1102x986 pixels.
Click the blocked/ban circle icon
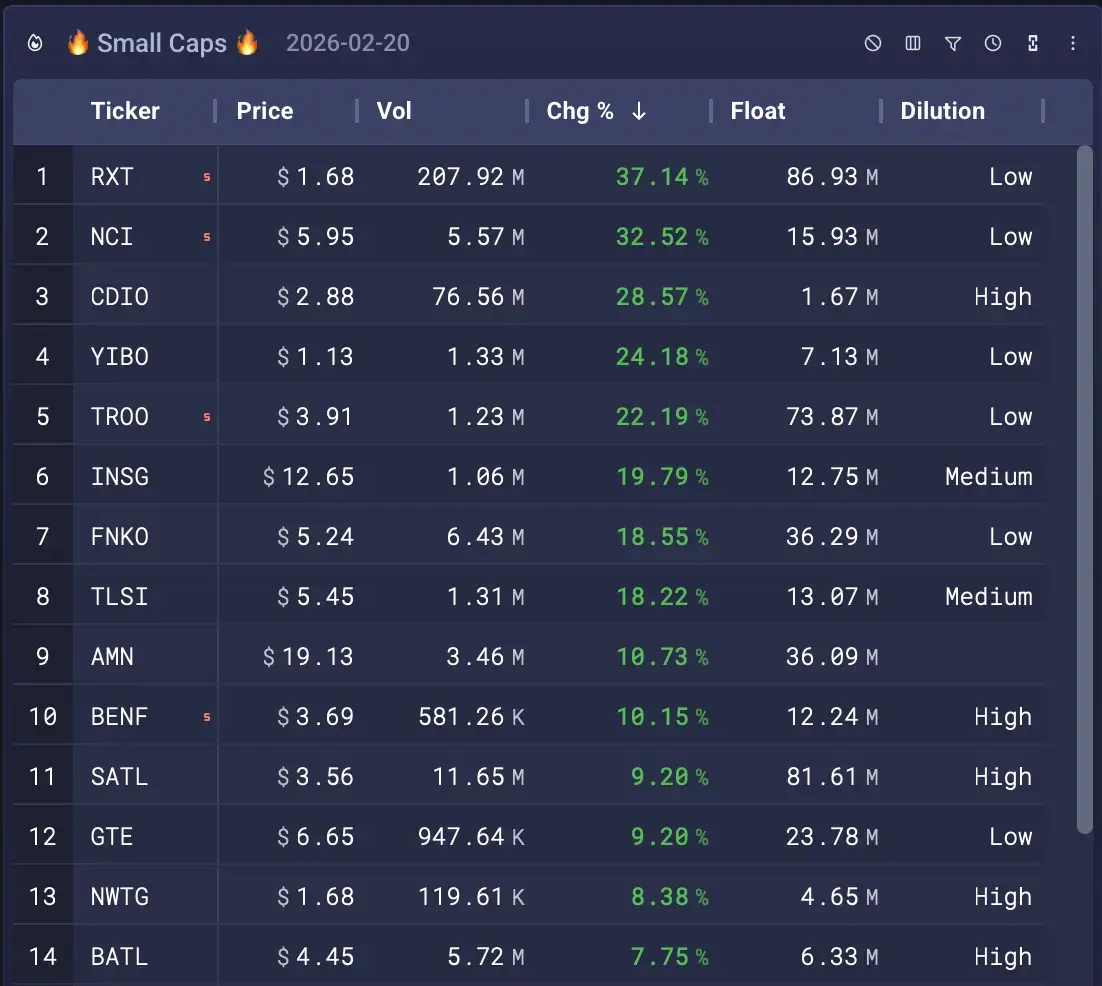(873, 44)
